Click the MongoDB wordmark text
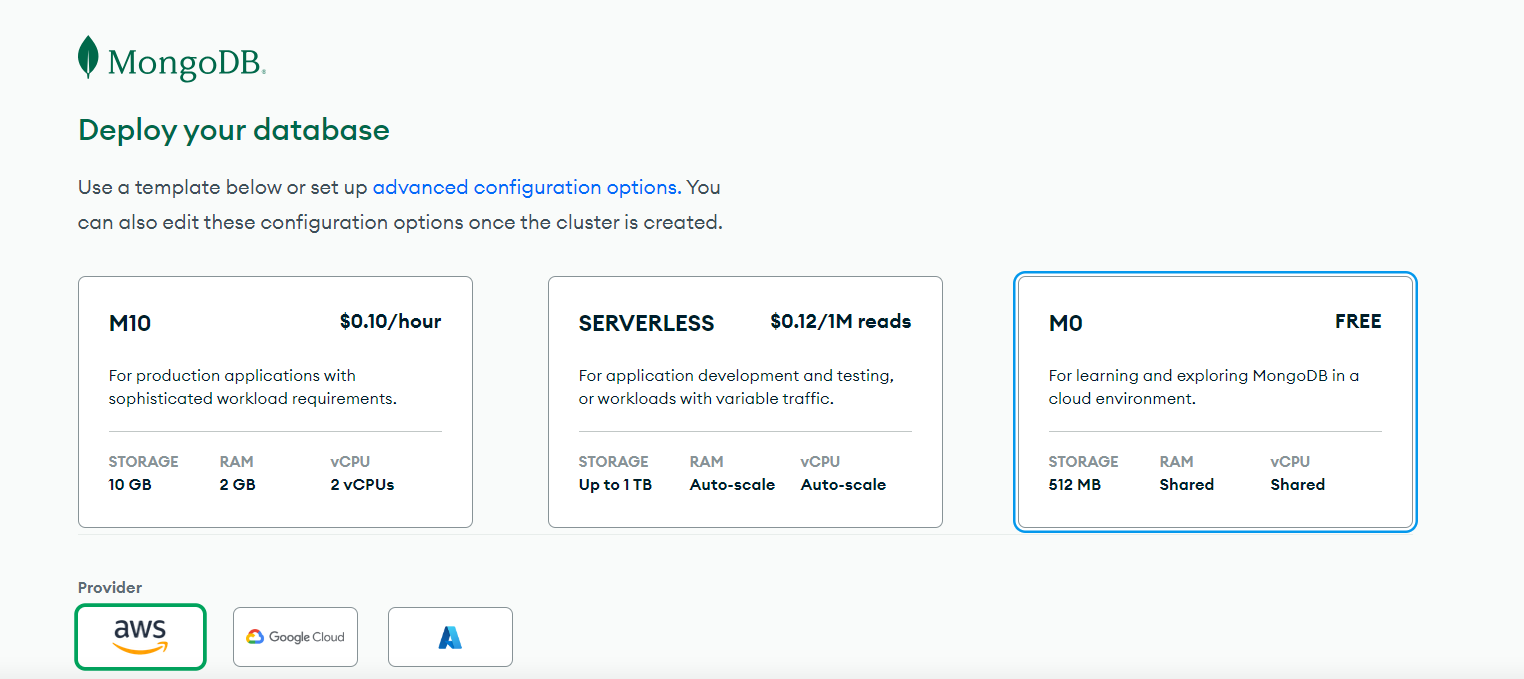 pos(186,63)
